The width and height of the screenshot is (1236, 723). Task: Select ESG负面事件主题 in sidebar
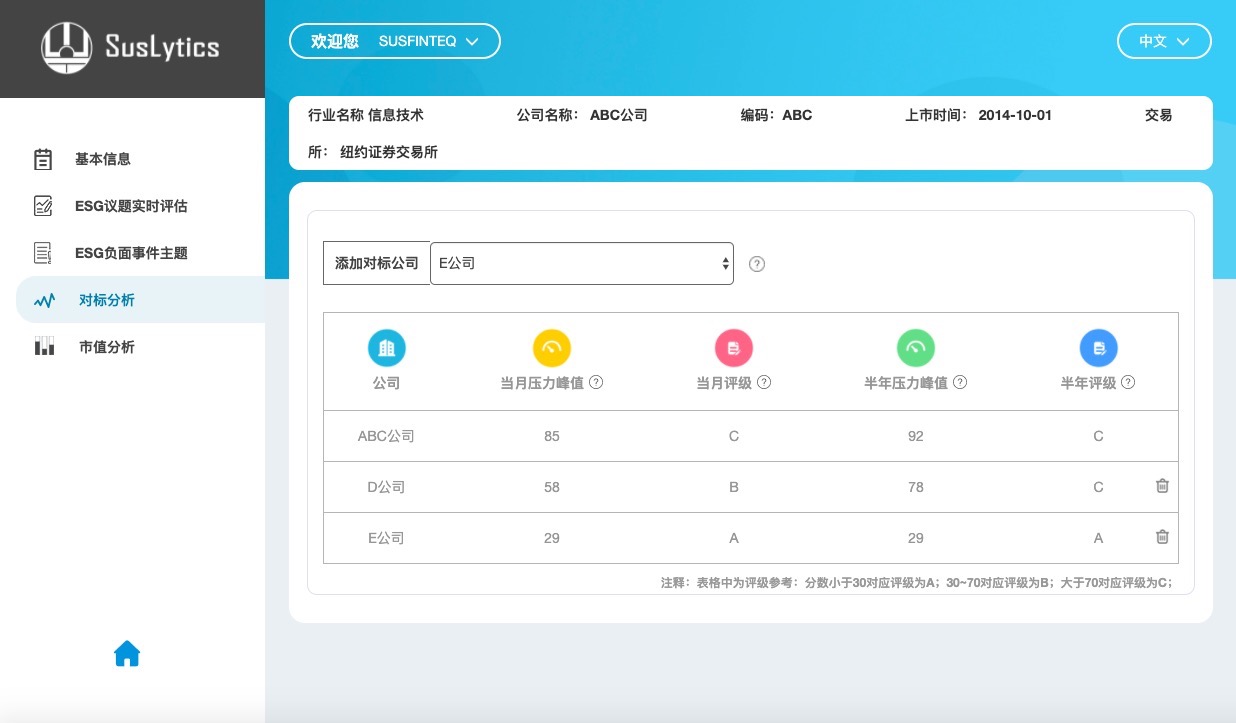coord(130,253)
